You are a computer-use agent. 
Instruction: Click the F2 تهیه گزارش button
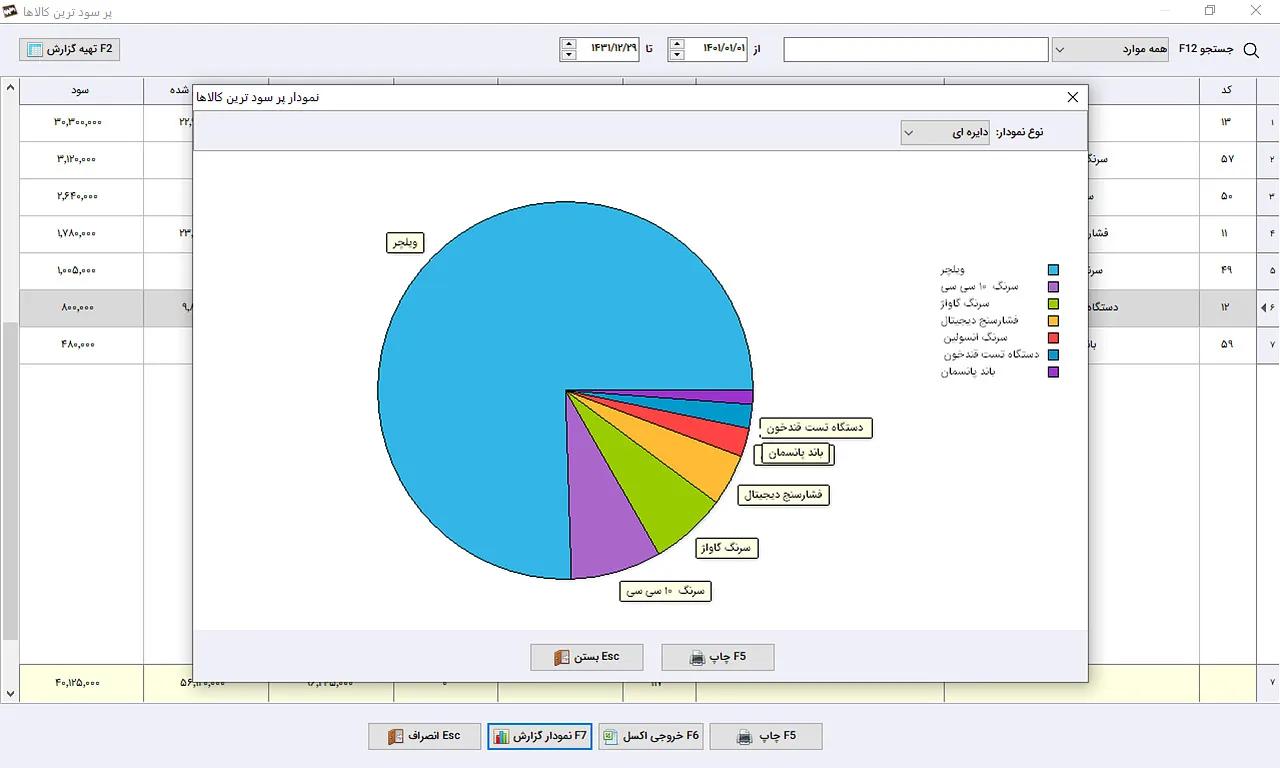(x=70, y=49)
